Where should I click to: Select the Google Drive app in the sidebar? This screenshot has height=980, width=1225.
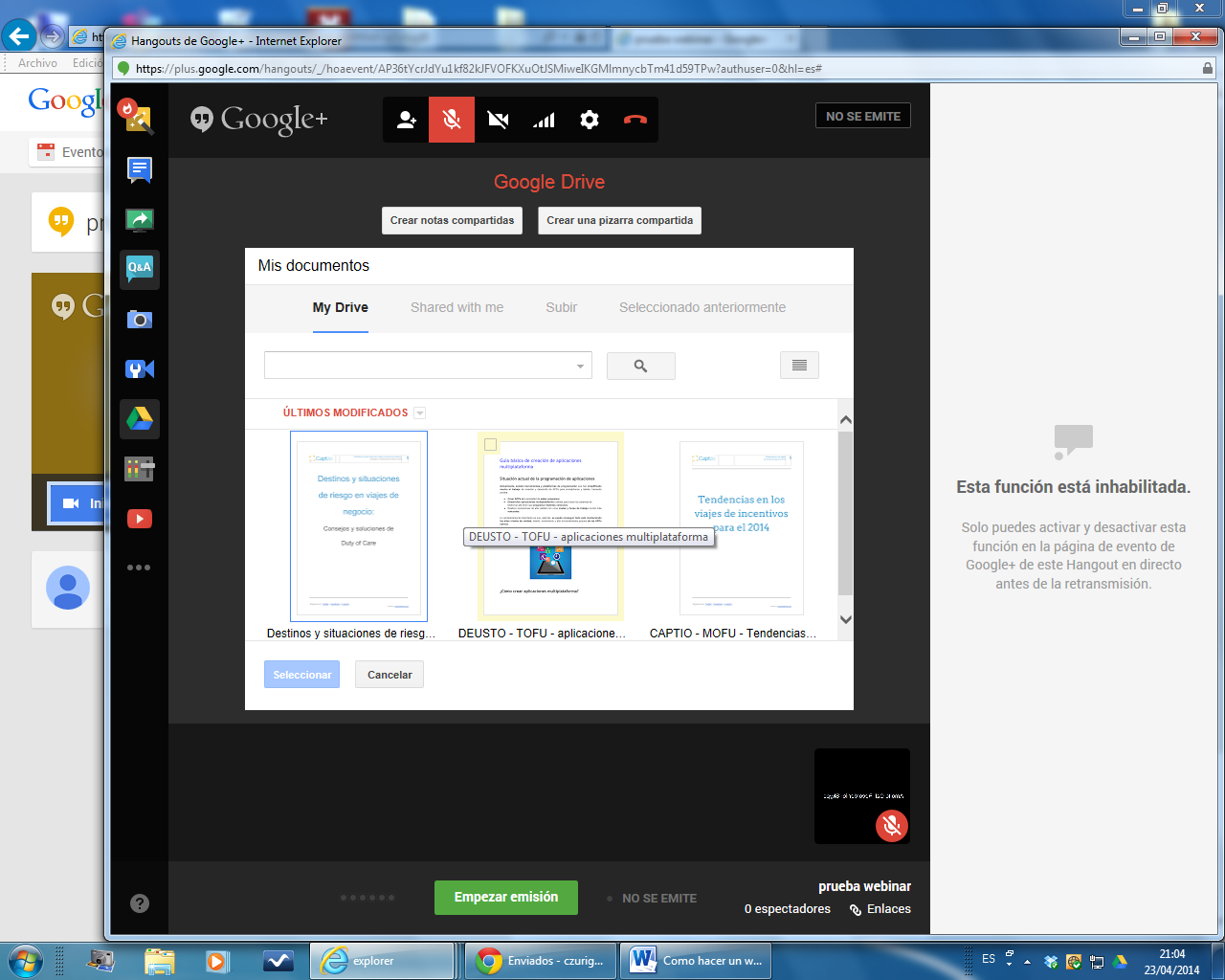point(140,418)
